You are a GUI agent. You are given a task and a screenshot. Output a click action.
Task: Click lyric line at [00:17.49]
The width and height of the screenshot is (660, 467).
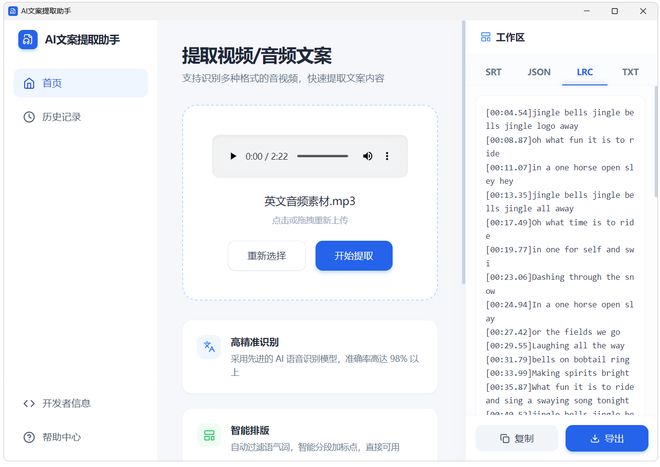click(560, 229)
